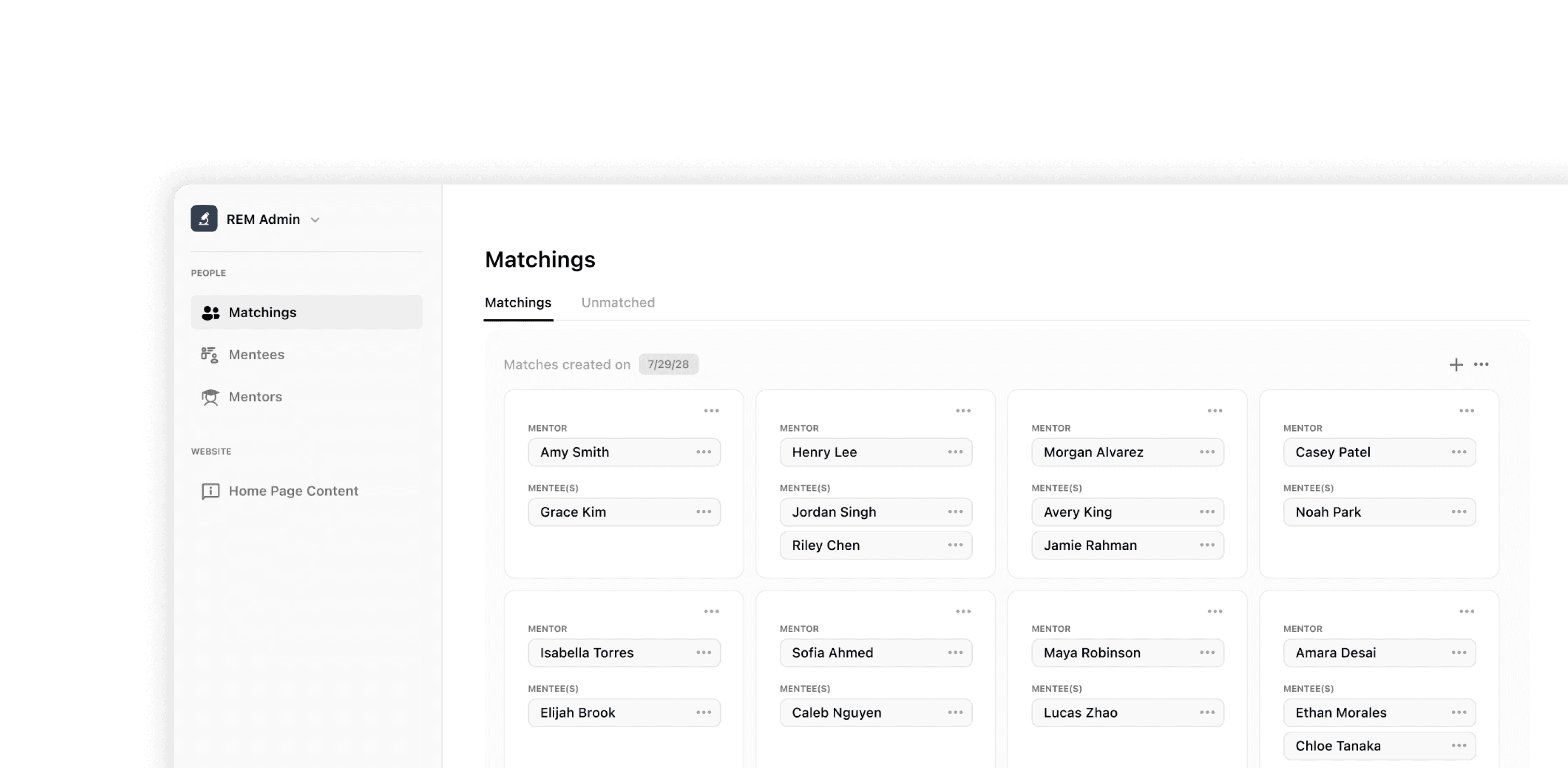Image resolution: width=1568 pixels, height=768 pixels.
Task: Click mentor Morgan Alvarez name field
Action: point(1093,452)
